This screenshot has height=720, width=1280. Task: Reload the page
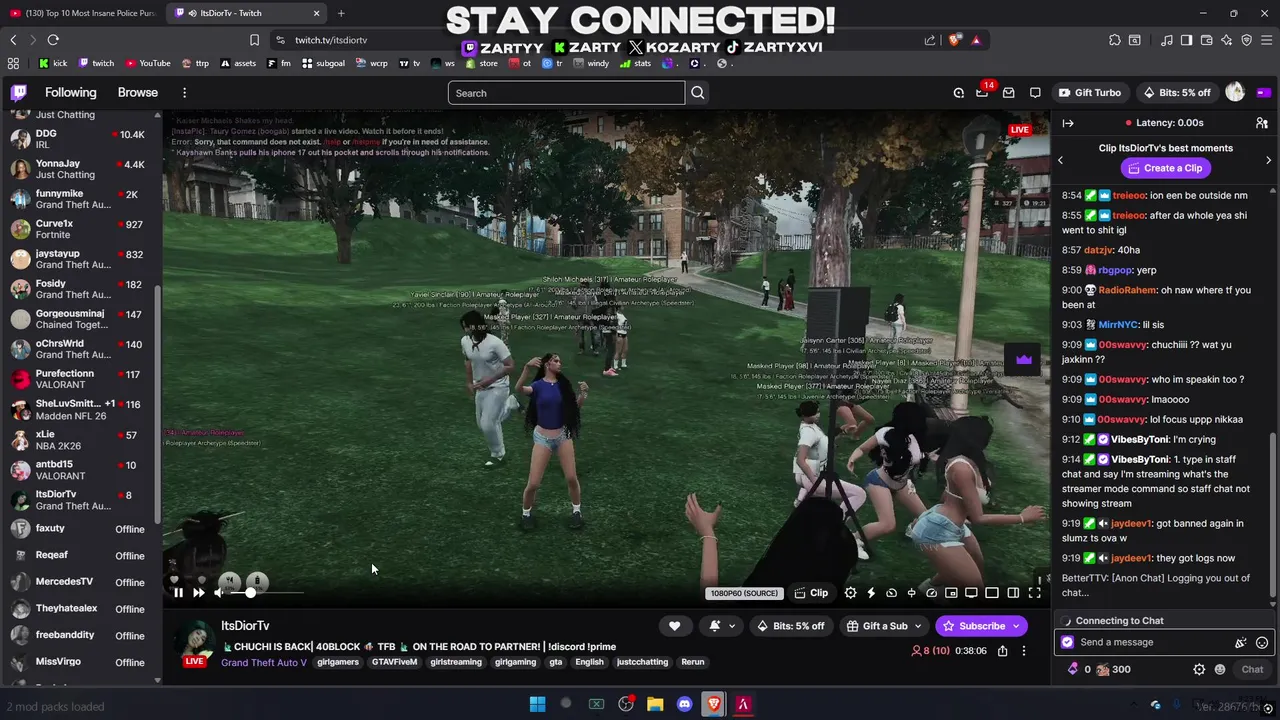tap(53, 40)
